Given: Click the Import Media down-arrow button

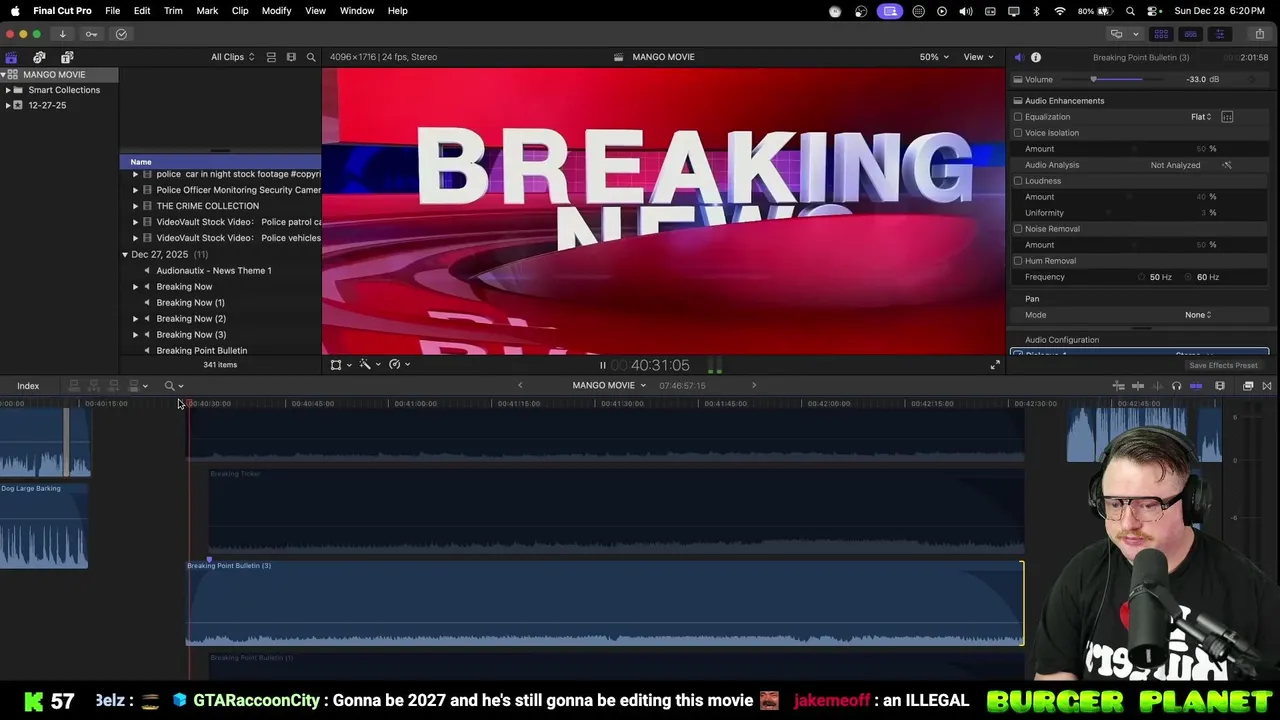Looking at the screenshot, I should (x=62, y=34).
